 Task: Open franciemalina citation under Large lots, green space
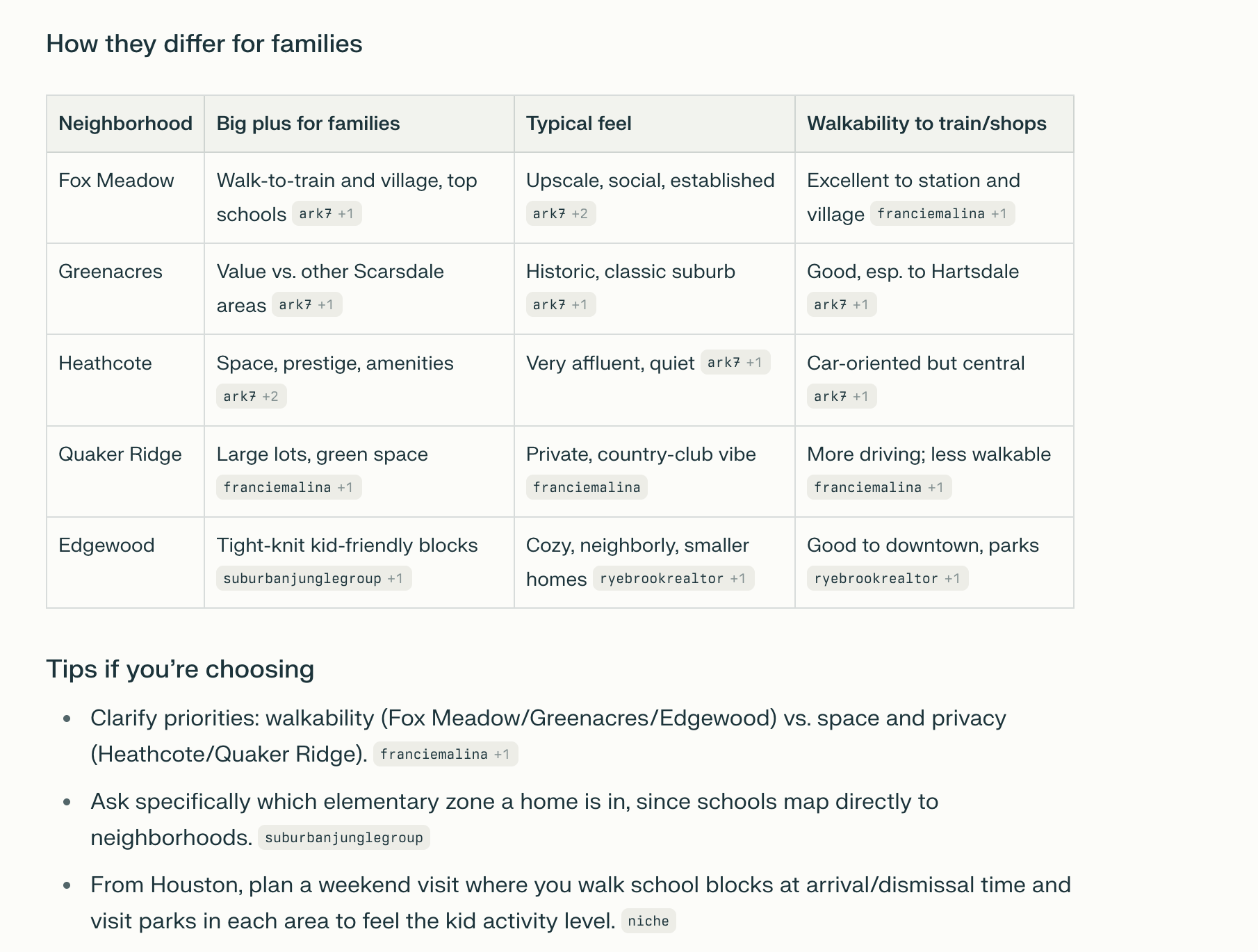[288, 488]
